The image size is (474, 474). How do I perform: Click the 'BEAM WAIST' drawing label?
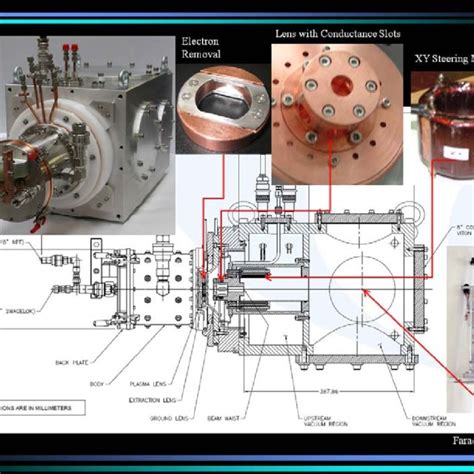point(223,418)
